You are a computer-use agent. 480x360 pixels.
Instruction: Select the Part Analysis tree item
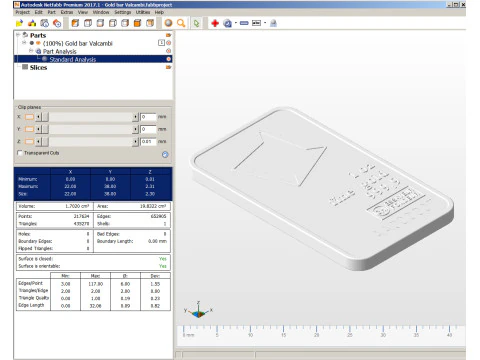pyautogui.click(x=60, y=51)
